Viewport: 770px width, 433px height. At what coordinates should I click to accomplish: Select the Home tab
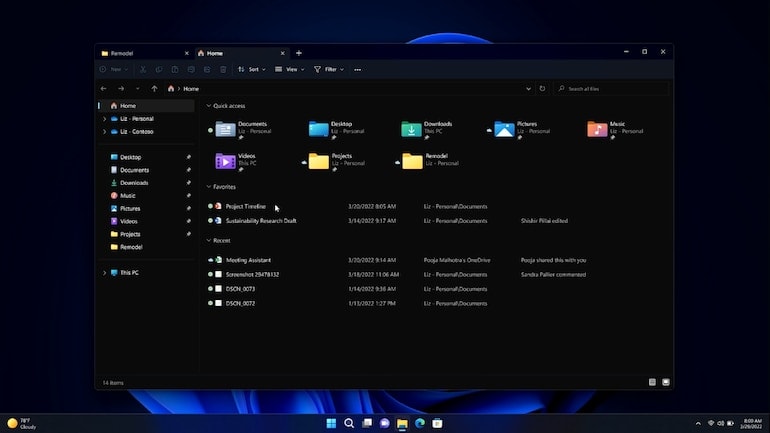click(242, 53)
